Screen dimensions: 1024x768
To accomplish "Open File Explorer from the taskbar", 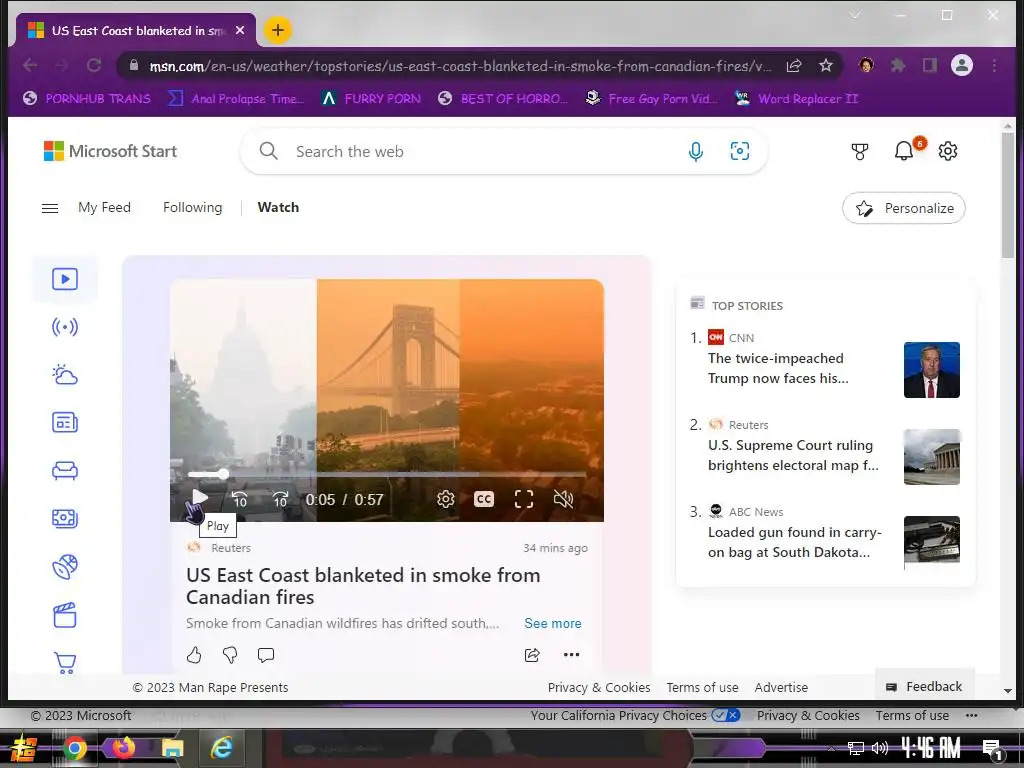I will (x=172, y=748).
